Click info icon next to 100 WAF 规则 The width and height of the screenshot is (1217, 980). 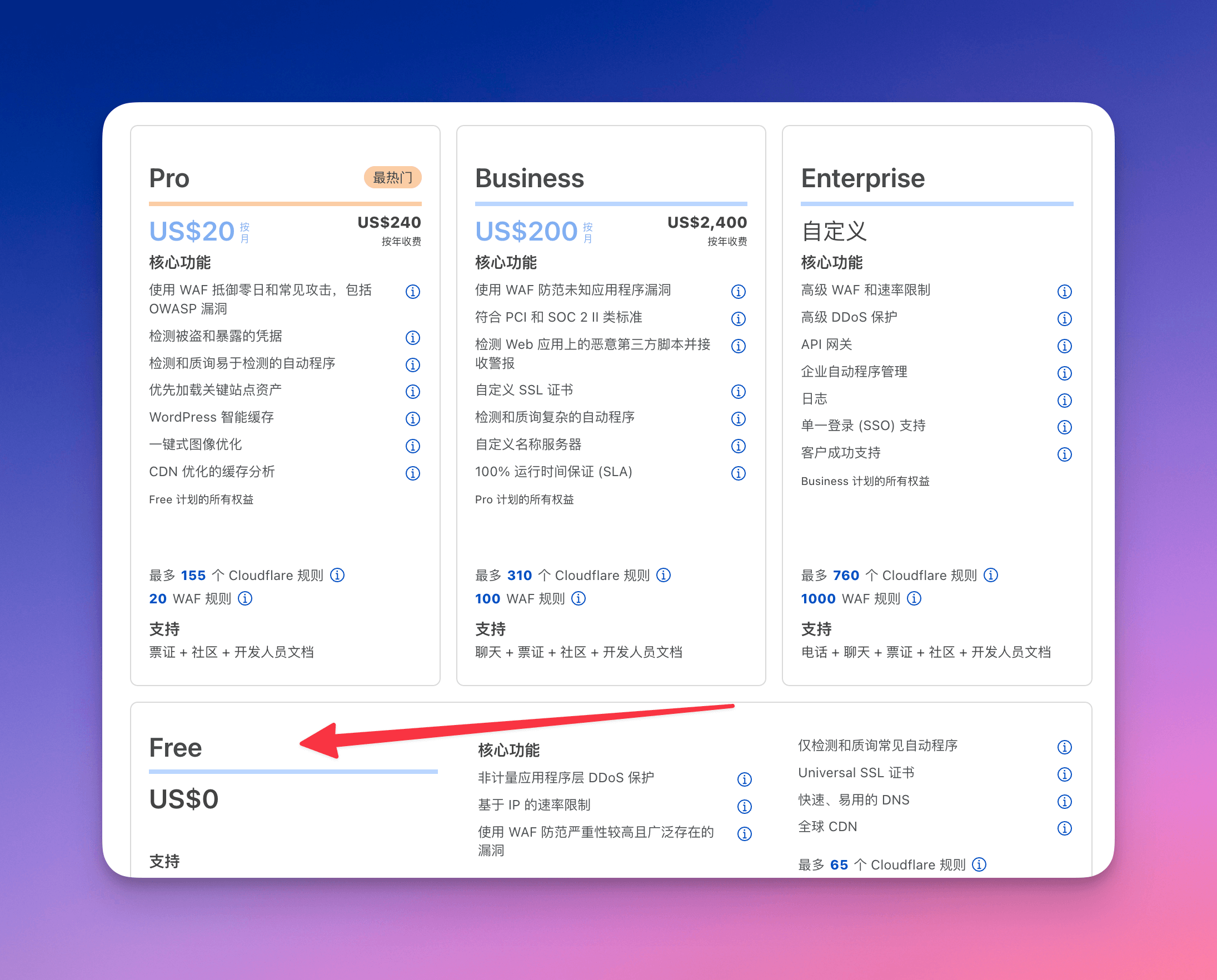click(578, 598)
